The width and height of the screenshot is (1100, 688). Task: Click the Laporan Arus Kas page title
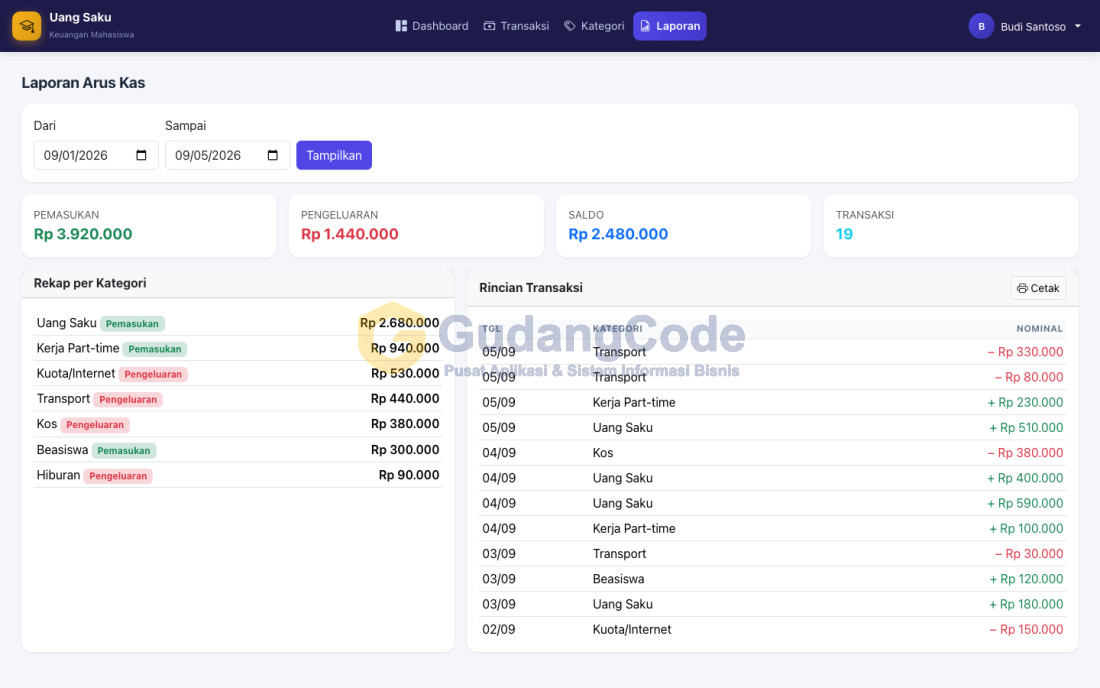(x=83, y=83)
